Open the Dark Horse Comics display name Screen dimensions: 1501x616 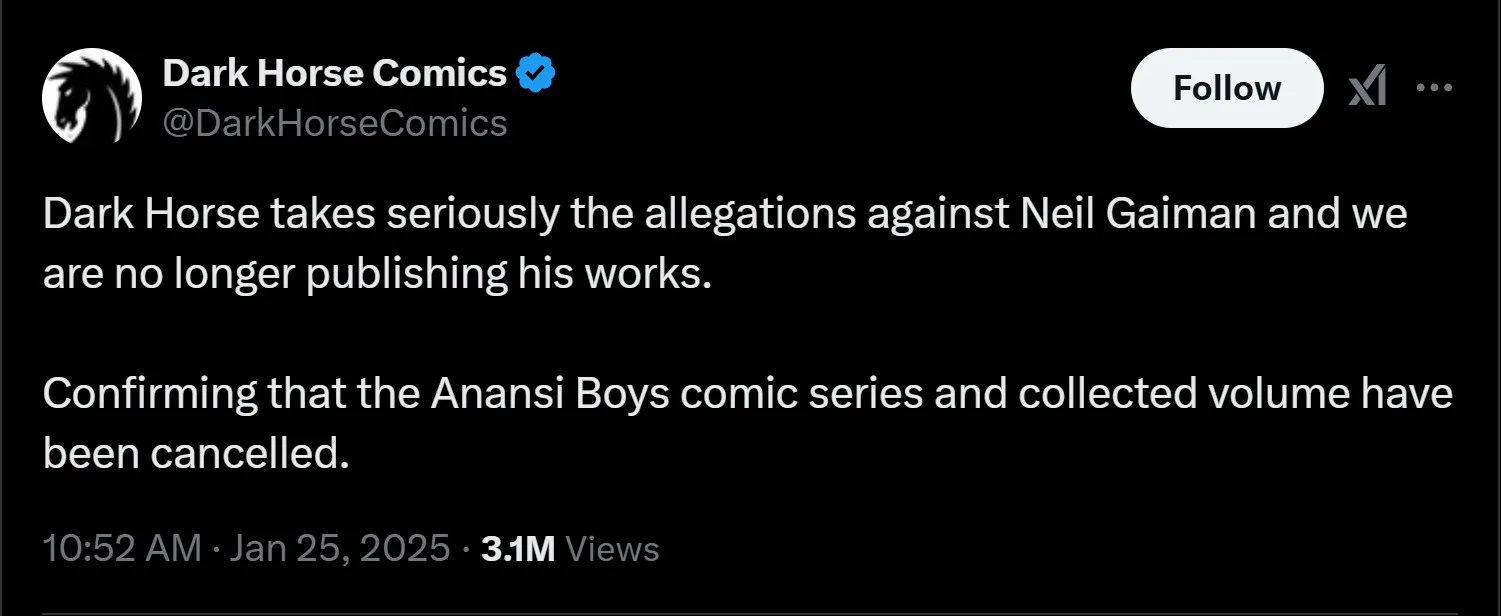pyautogui.click(x=334, y=73)
